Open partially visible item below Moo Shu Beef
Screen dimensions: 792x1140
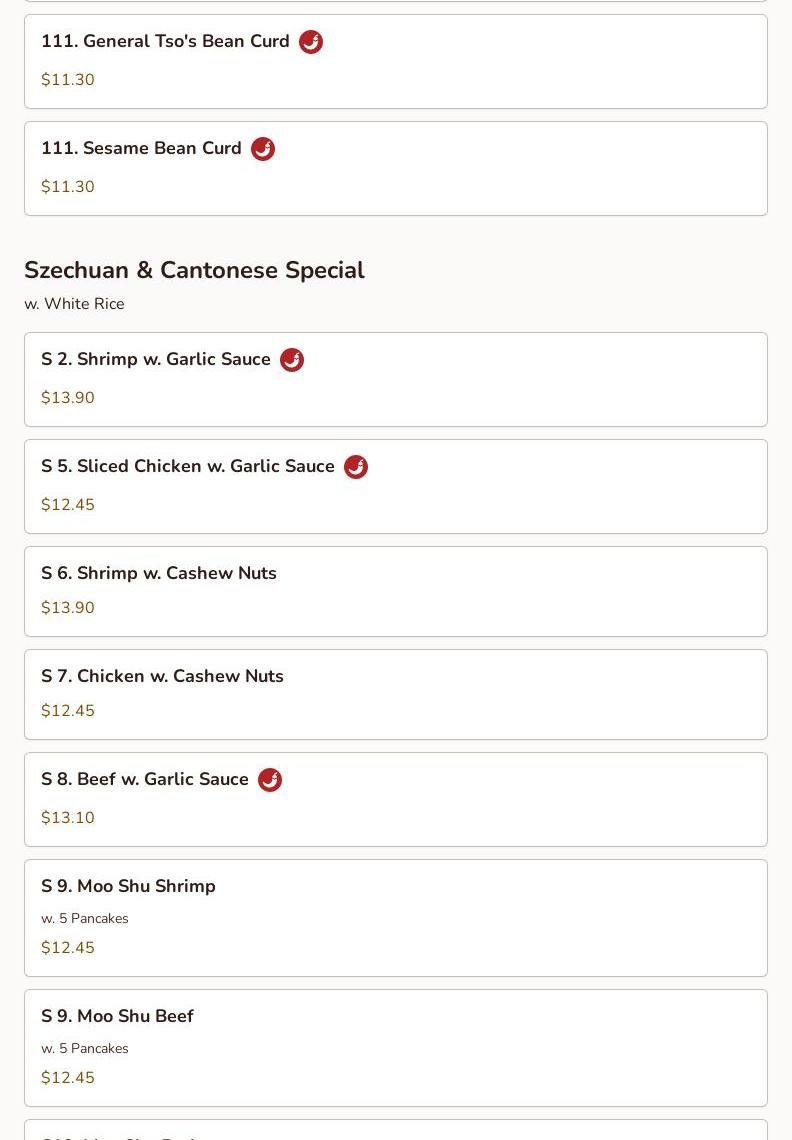[396, 1130]
